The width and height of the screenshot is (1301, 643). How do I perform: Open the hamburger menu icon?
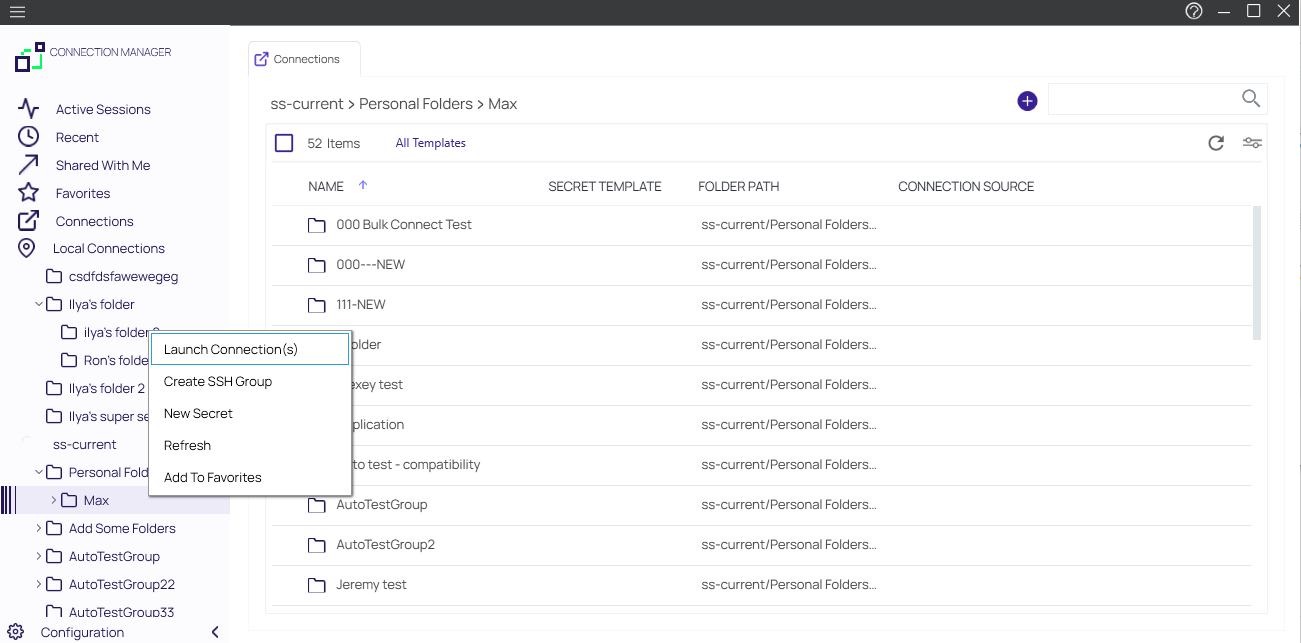click(17, 12)
